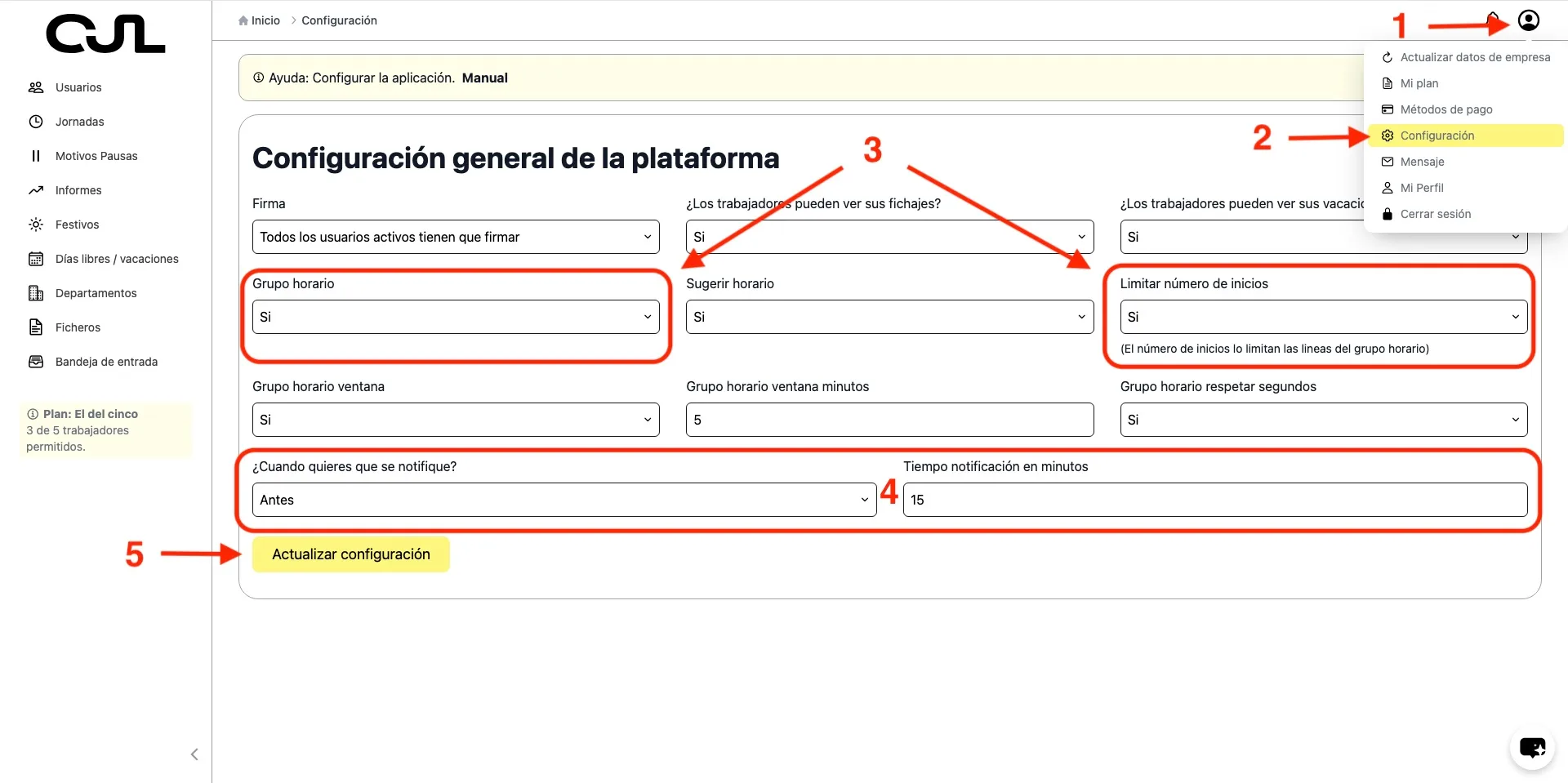Click the Ficheros document icon

tap(36, 327)
